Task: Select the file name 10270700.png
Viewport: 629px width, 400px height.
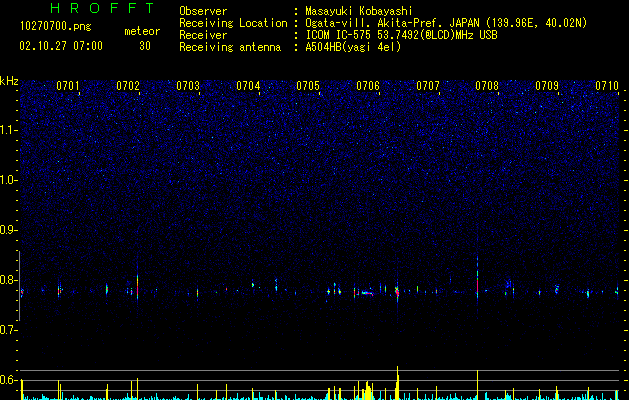Action: click(56, 27)
